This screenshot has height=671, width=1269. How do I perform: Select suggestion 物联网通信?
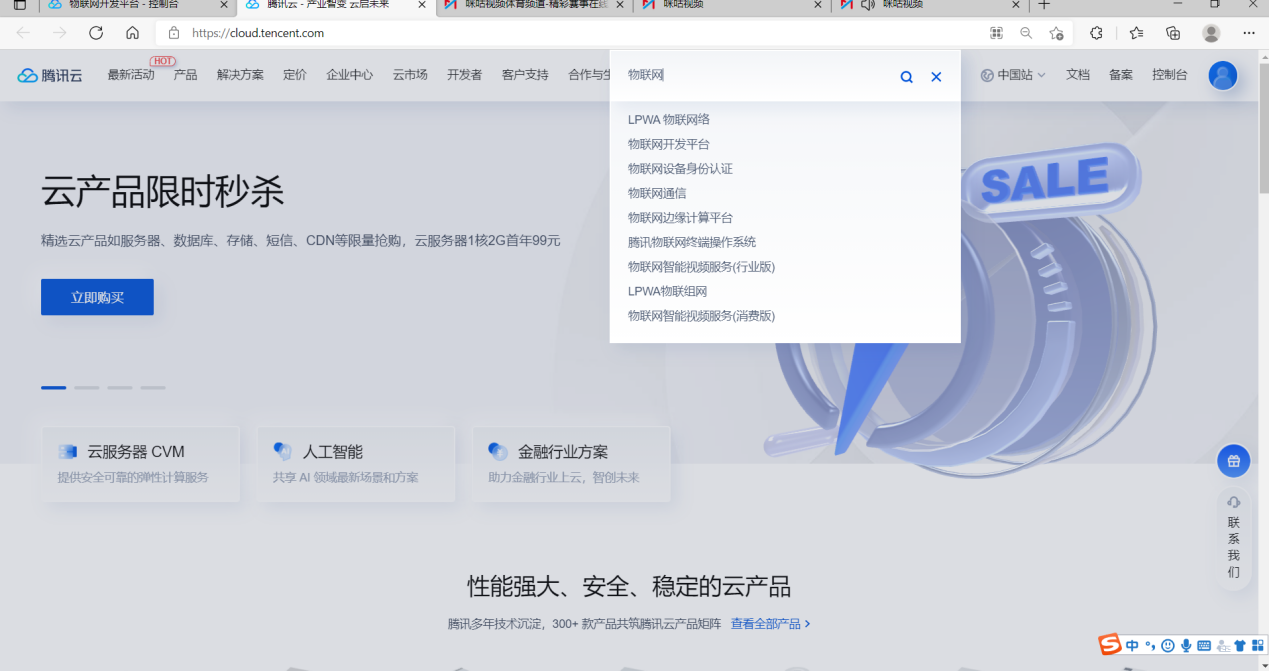(x=657, y=193)
